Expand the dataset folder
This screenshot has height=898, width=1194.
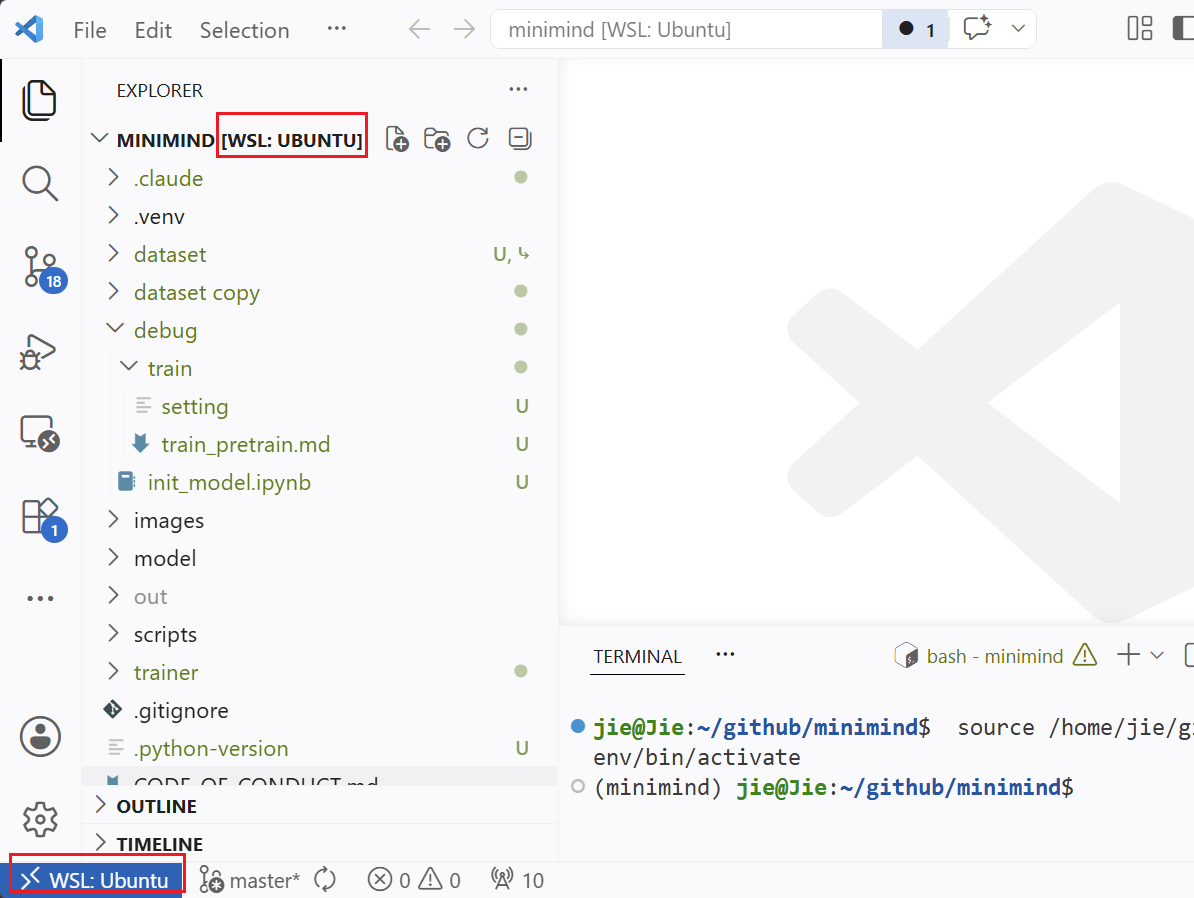coord(320,254)
